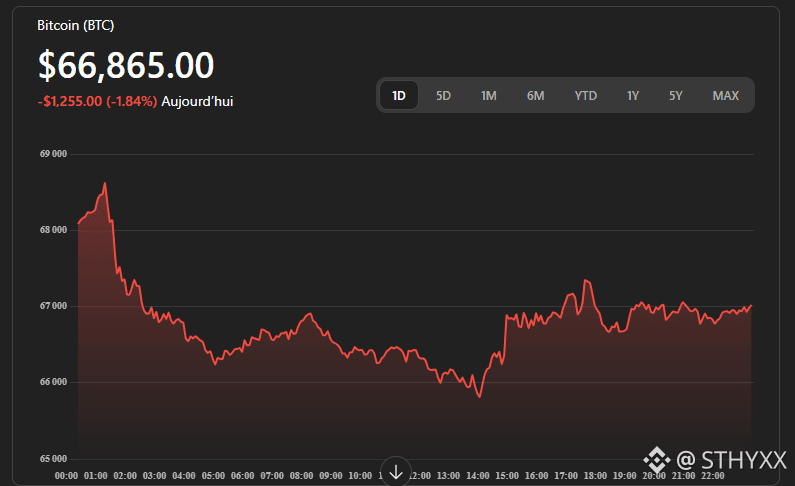Click the 02:00 time axis label
795x486 pixels.
click(125, 476)
